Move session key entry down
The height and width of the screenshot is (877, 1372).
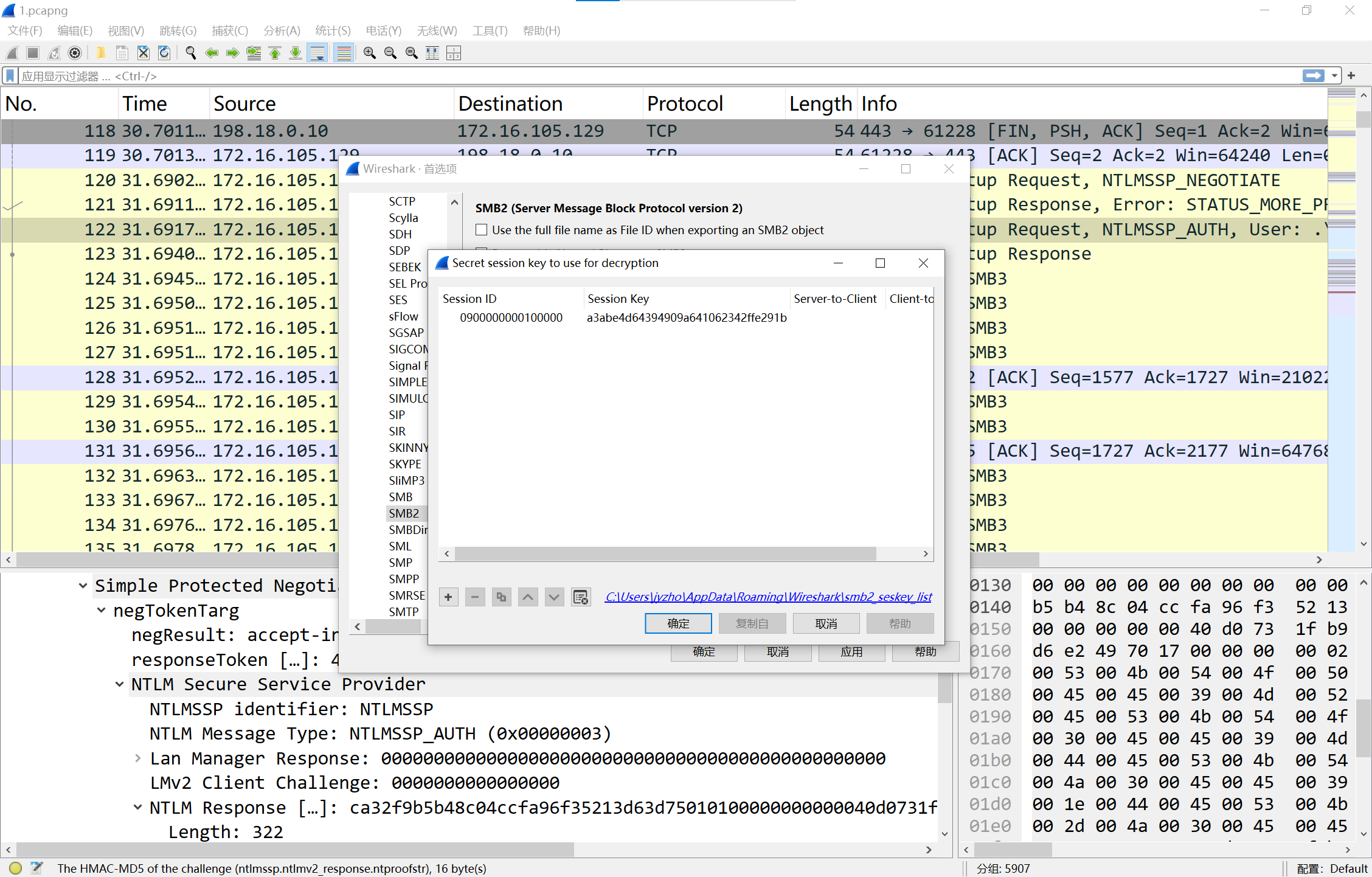click(x=554, y=597)
